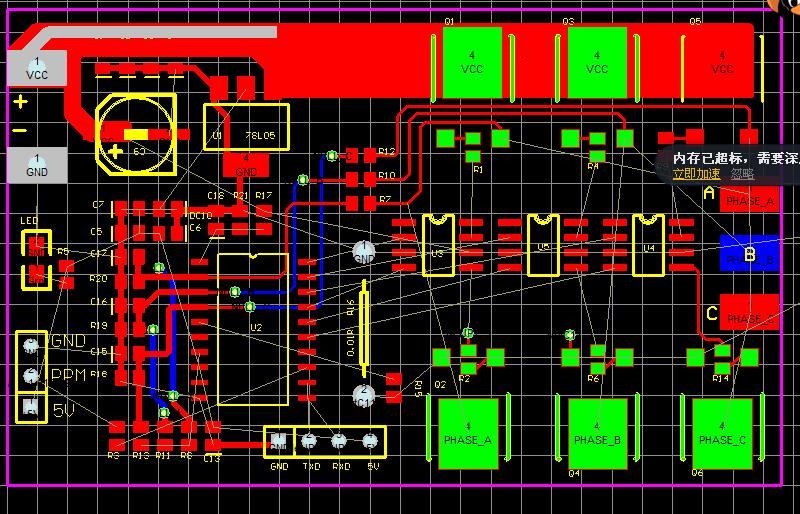Select the yellow A phase label

[709, 193]
